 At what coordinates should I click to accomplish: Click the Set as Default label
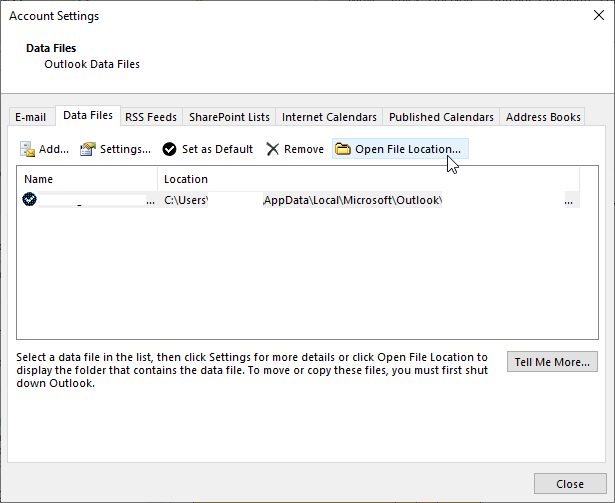[x=217, y=149]
